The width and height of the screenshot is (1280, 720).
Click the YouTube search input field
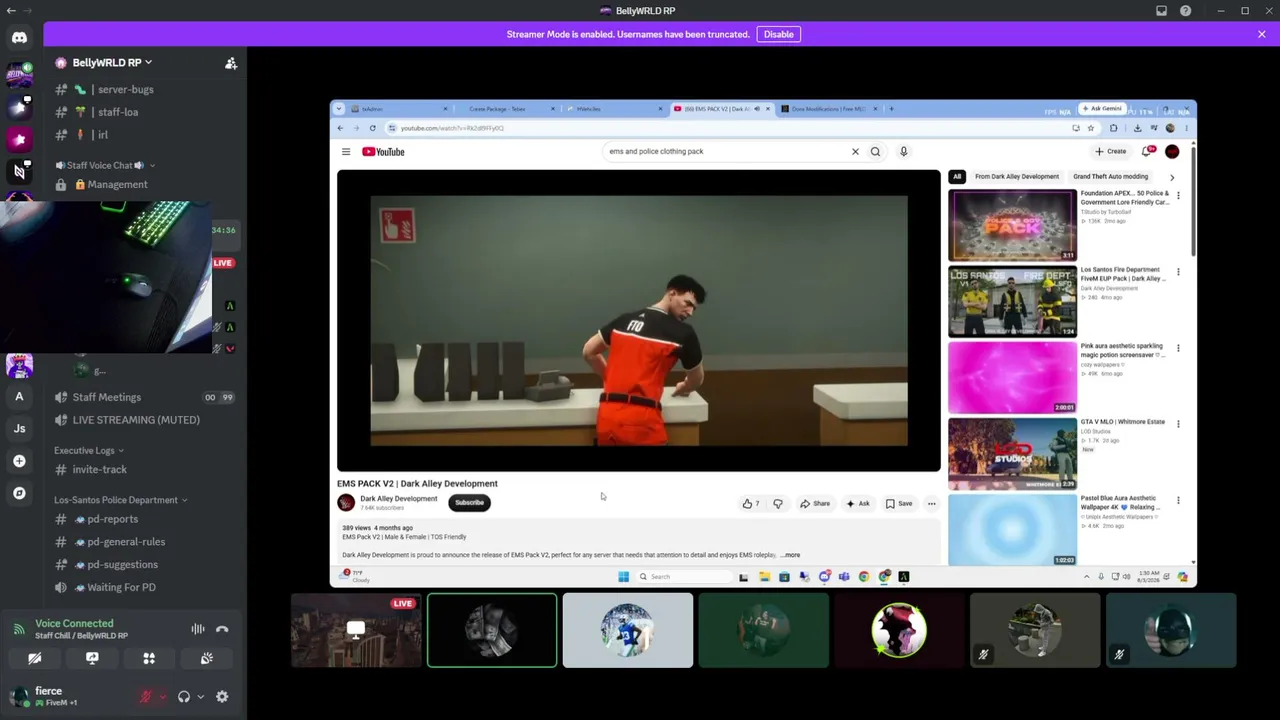[725, 152]
